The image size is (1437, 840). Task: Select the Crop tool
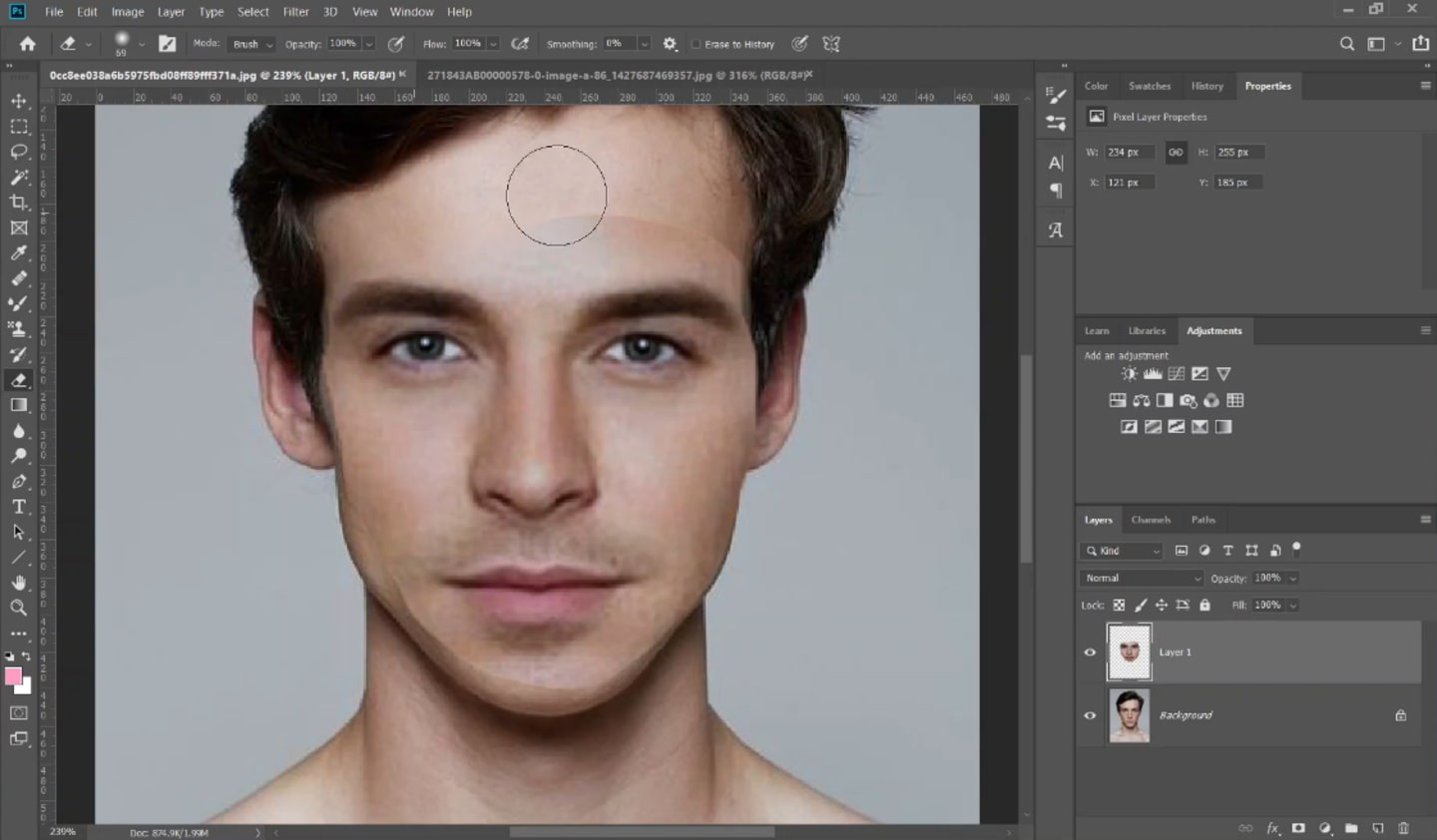point(18,202)
